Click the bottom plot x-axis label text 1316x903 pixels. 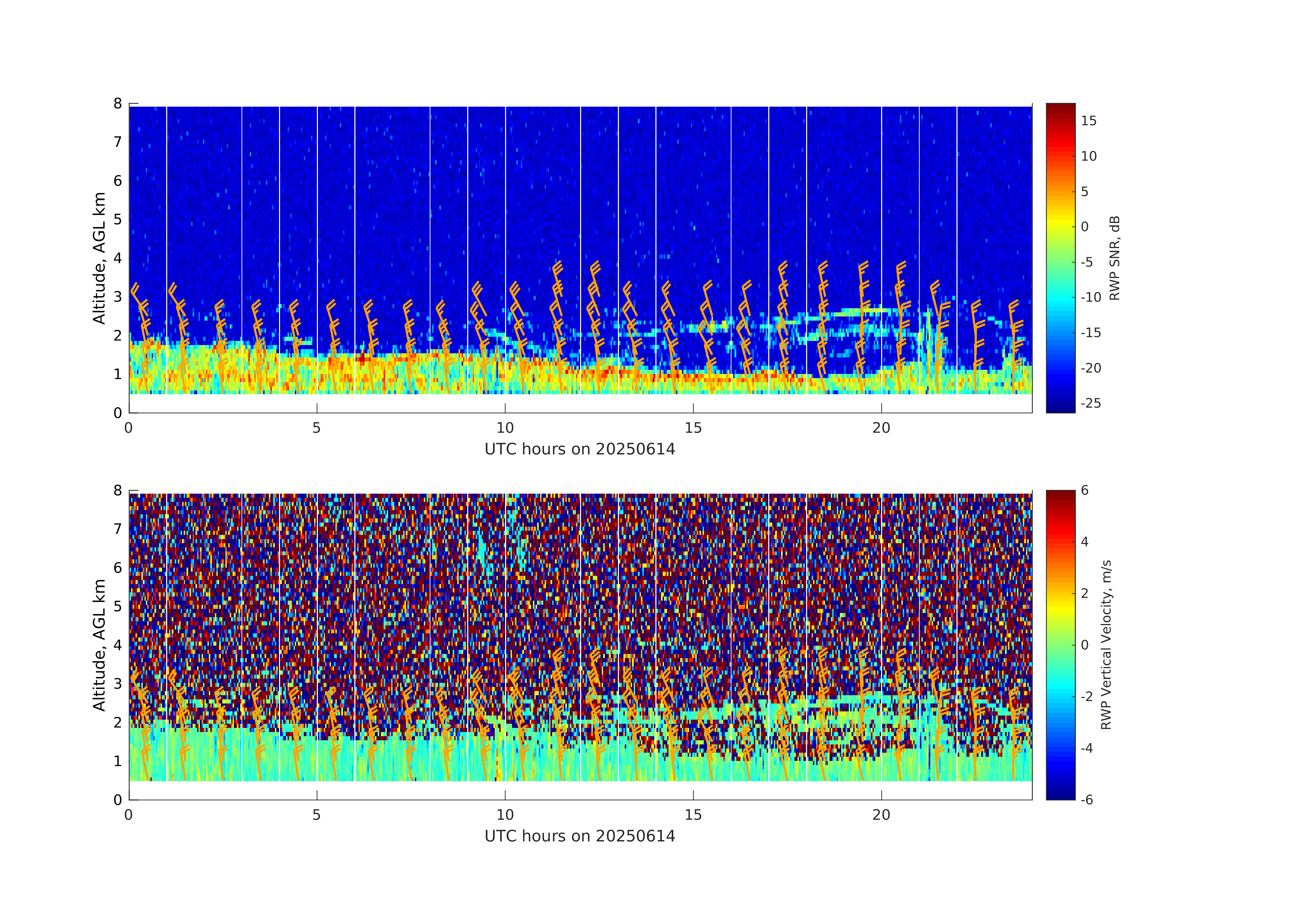(580, 836)
